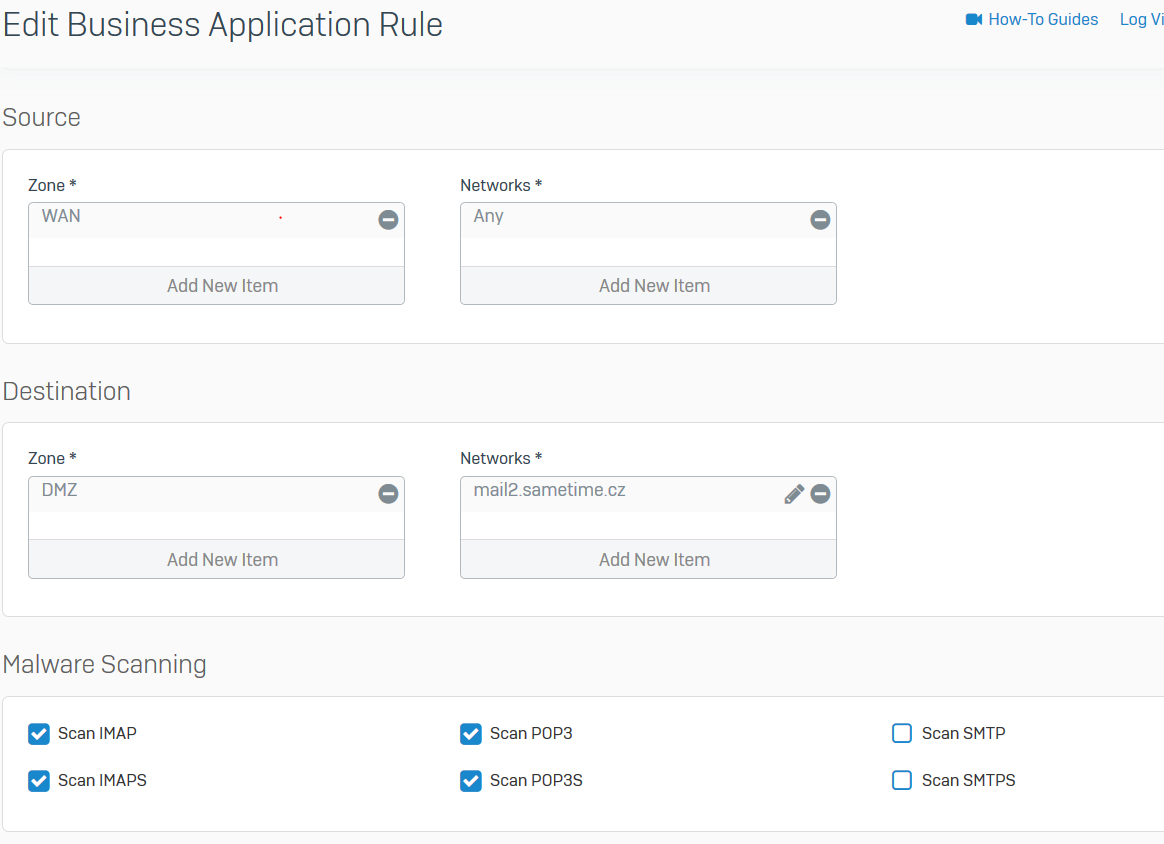This screenshot has height=844, width=1164.
Task: Remove Any from the source networks list
Action: click(820, 220)
